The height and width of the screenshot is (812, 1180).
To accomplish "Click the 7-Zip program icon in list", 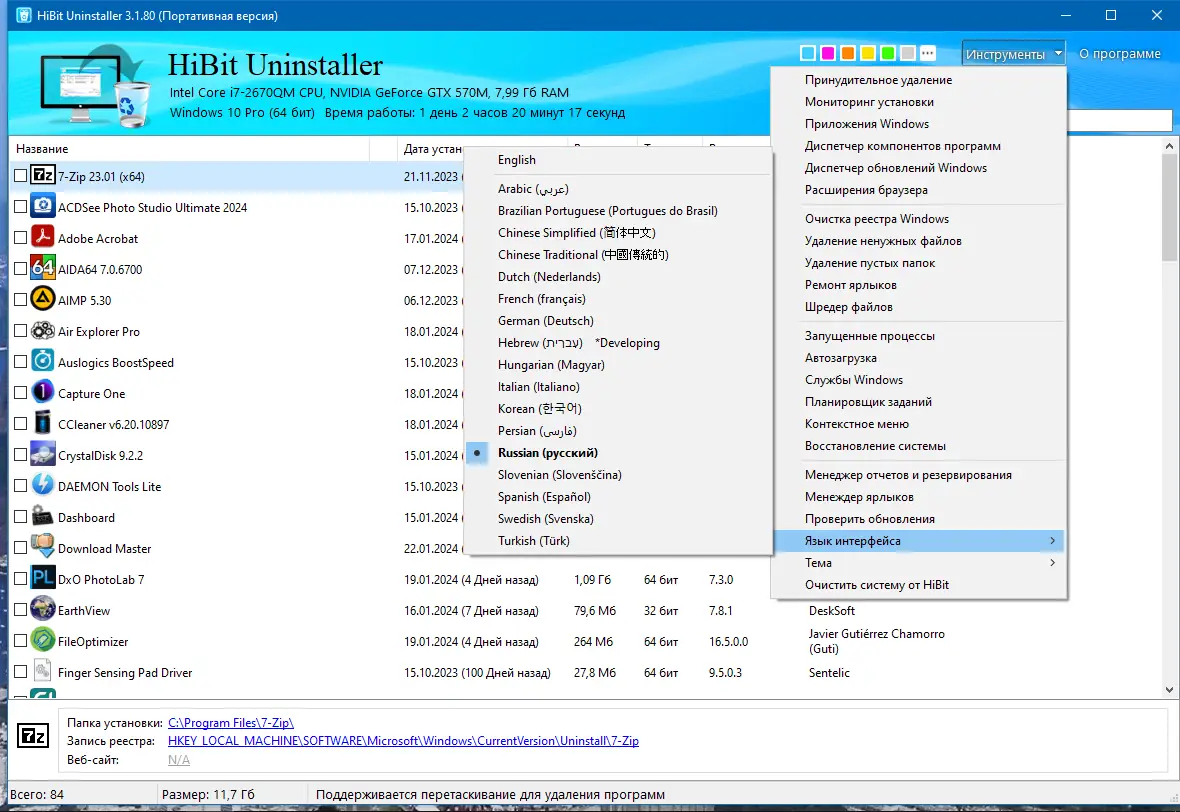I will click(x=43, y=176).
